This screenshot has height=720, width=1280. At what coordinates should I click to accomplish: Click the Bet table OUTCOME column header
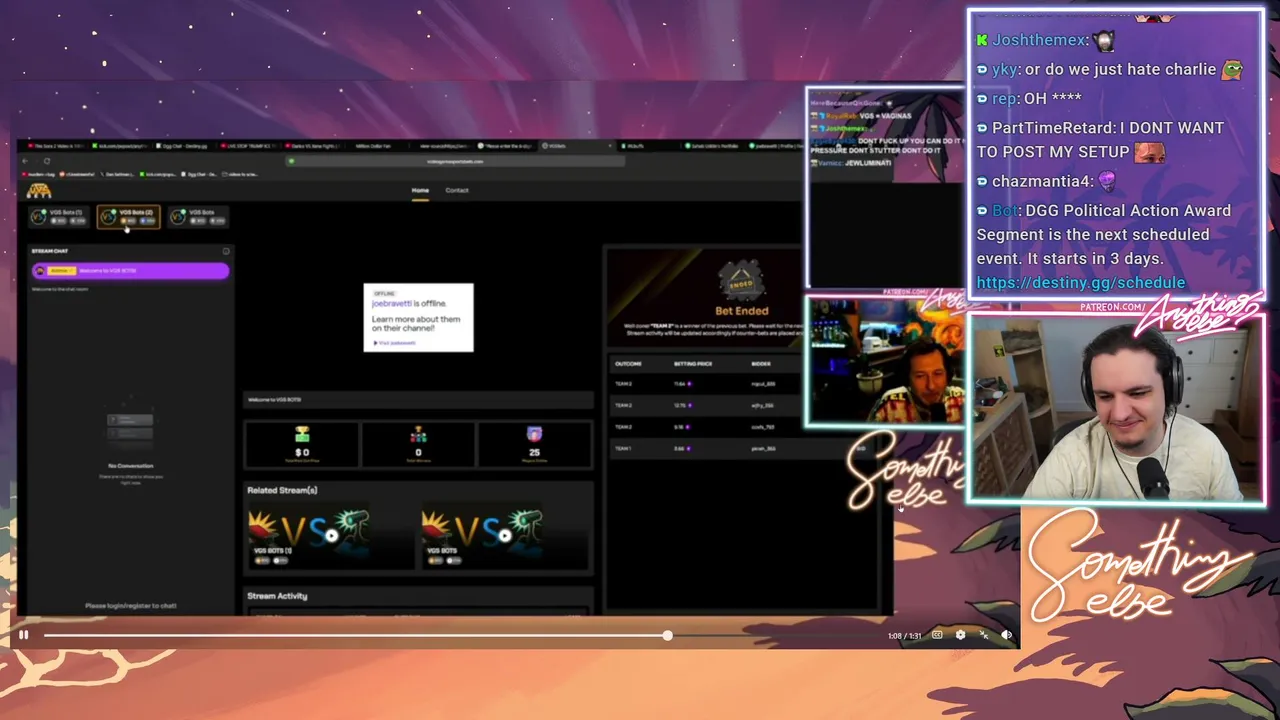[x=628, y=364]
